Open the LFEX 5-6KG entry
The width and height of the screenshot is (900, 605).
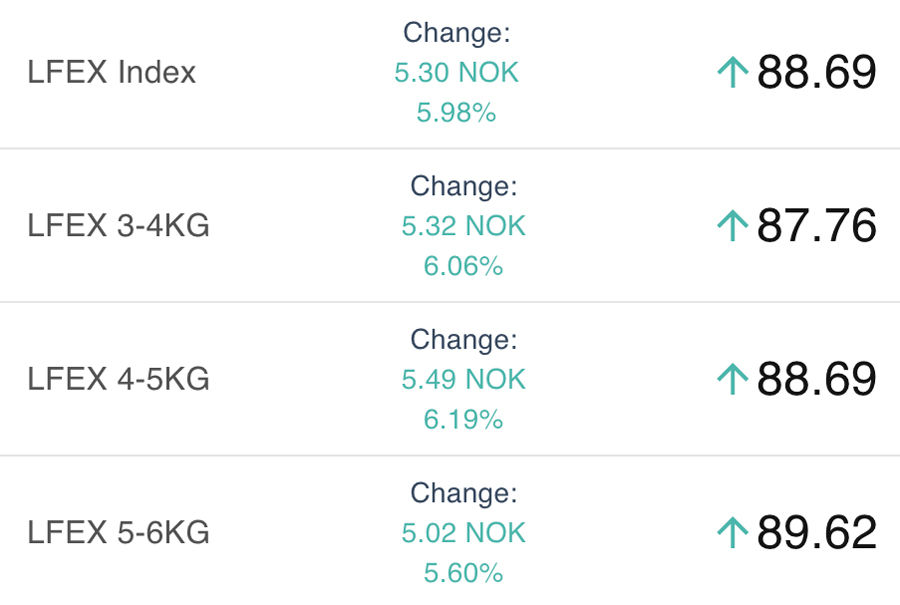tap(118, 533)
